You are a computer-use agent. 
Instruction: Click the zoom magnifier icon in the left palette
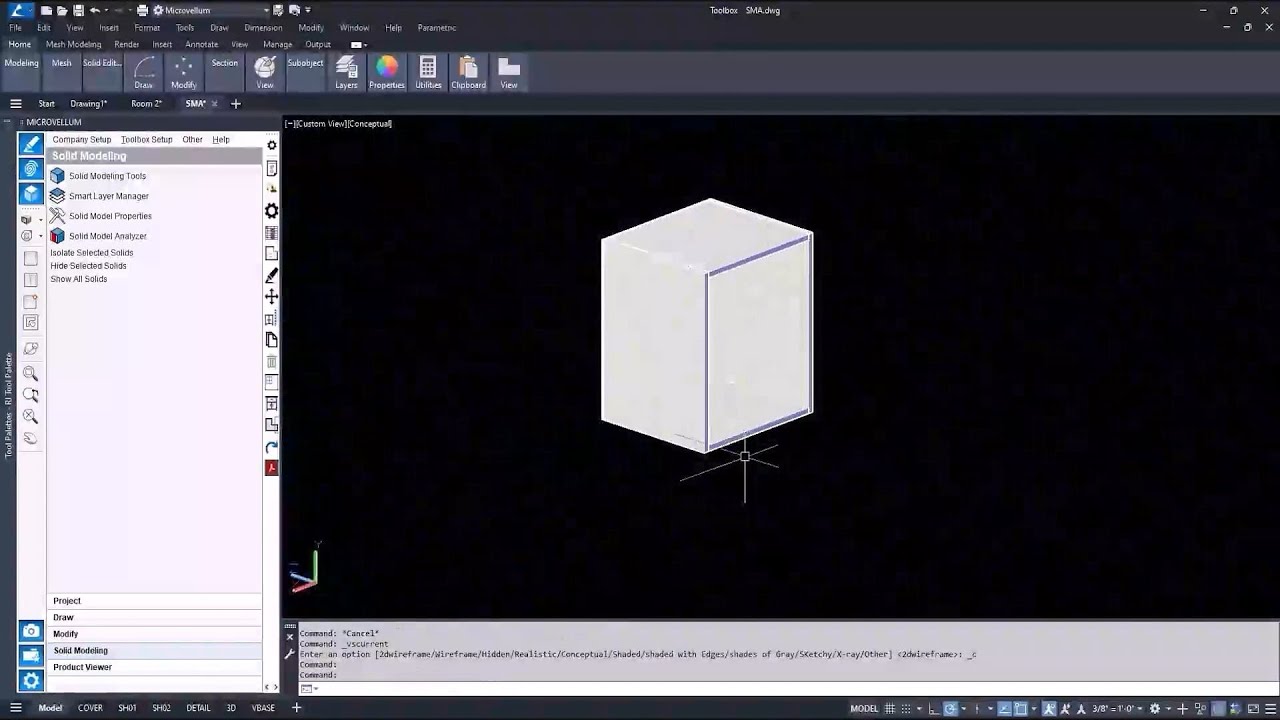point(31,373)
